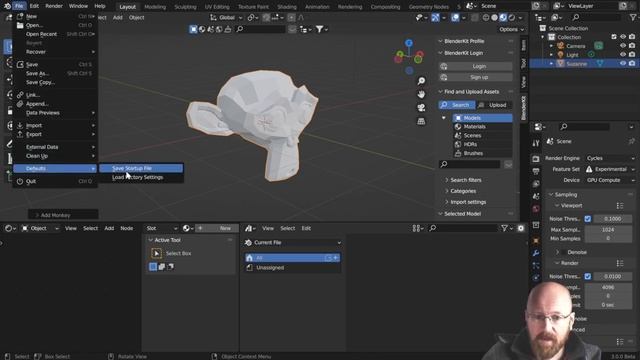The width and height of the screenshot is (640, 360).
Task: Click the BlenderKit asset search field
Action: click(x=469, y=164)
